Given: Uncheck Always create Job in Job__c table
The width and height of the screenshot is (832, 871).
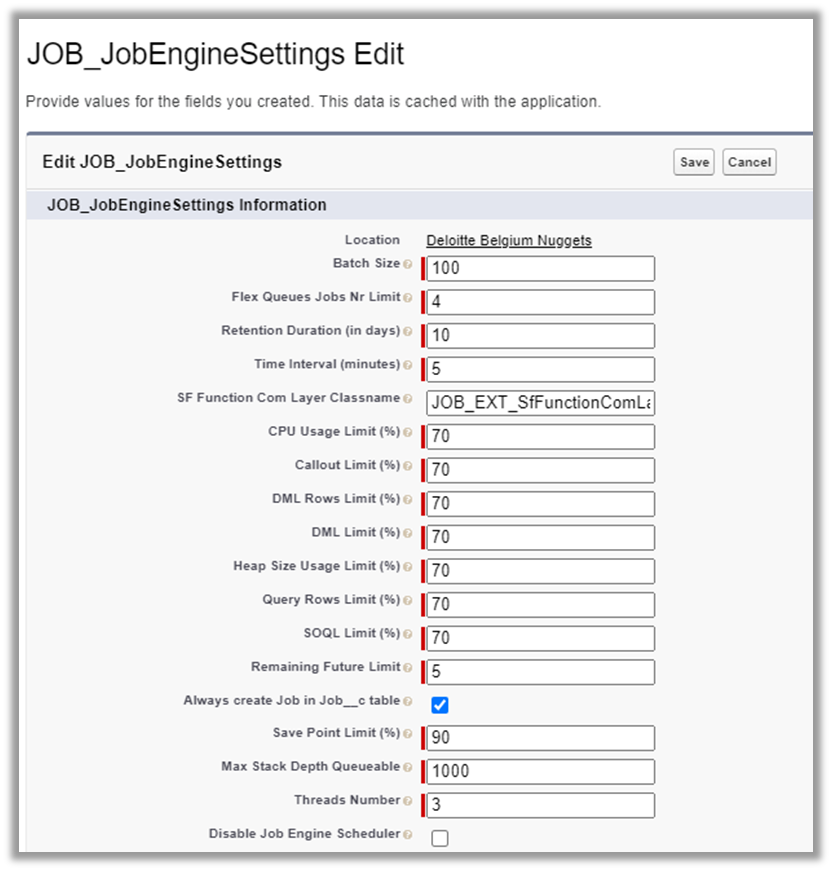Looking at the screenshot, I should coord(440,705).
